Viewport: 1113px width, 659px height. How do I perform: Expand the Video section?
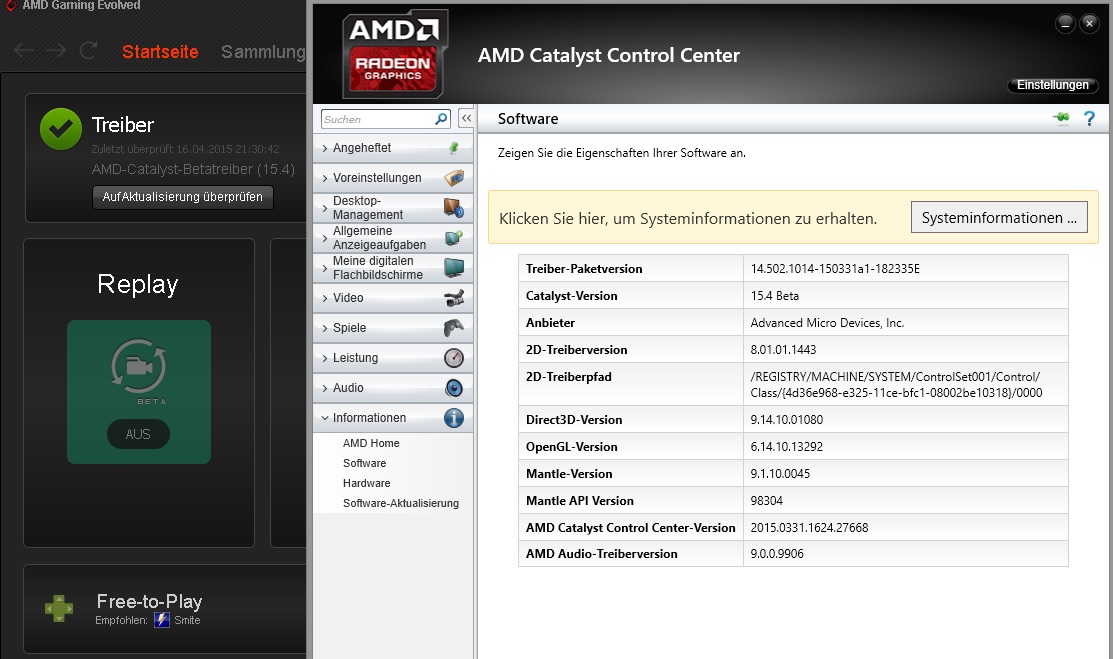click(325, 298)
